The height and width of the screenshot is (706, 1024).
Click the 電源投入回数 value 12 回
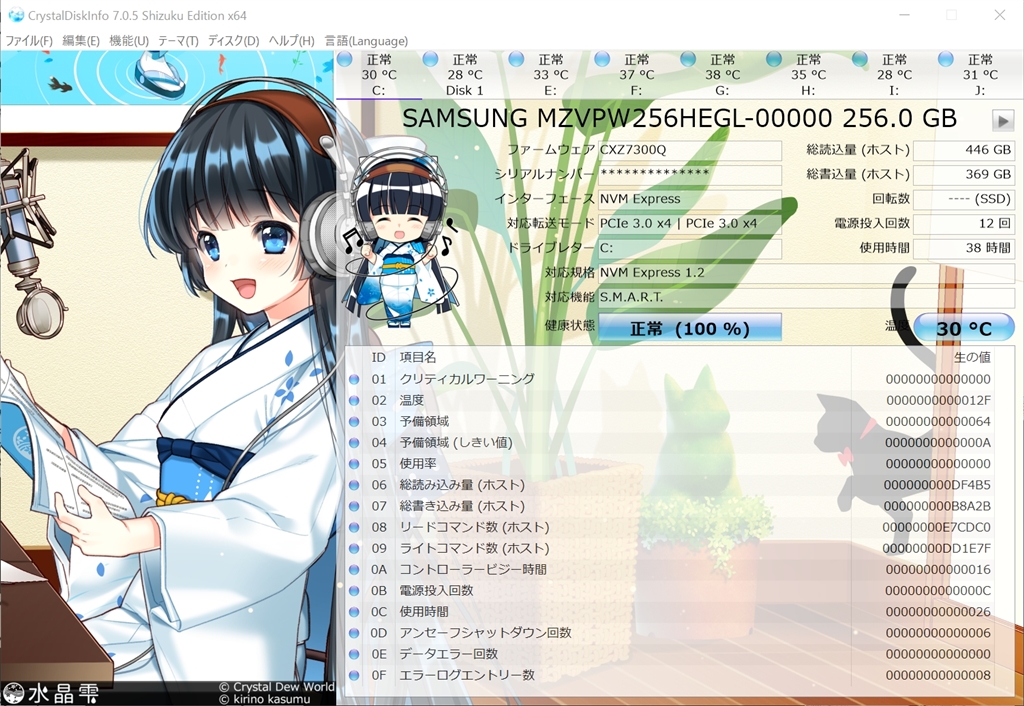(x=964, y=223)
